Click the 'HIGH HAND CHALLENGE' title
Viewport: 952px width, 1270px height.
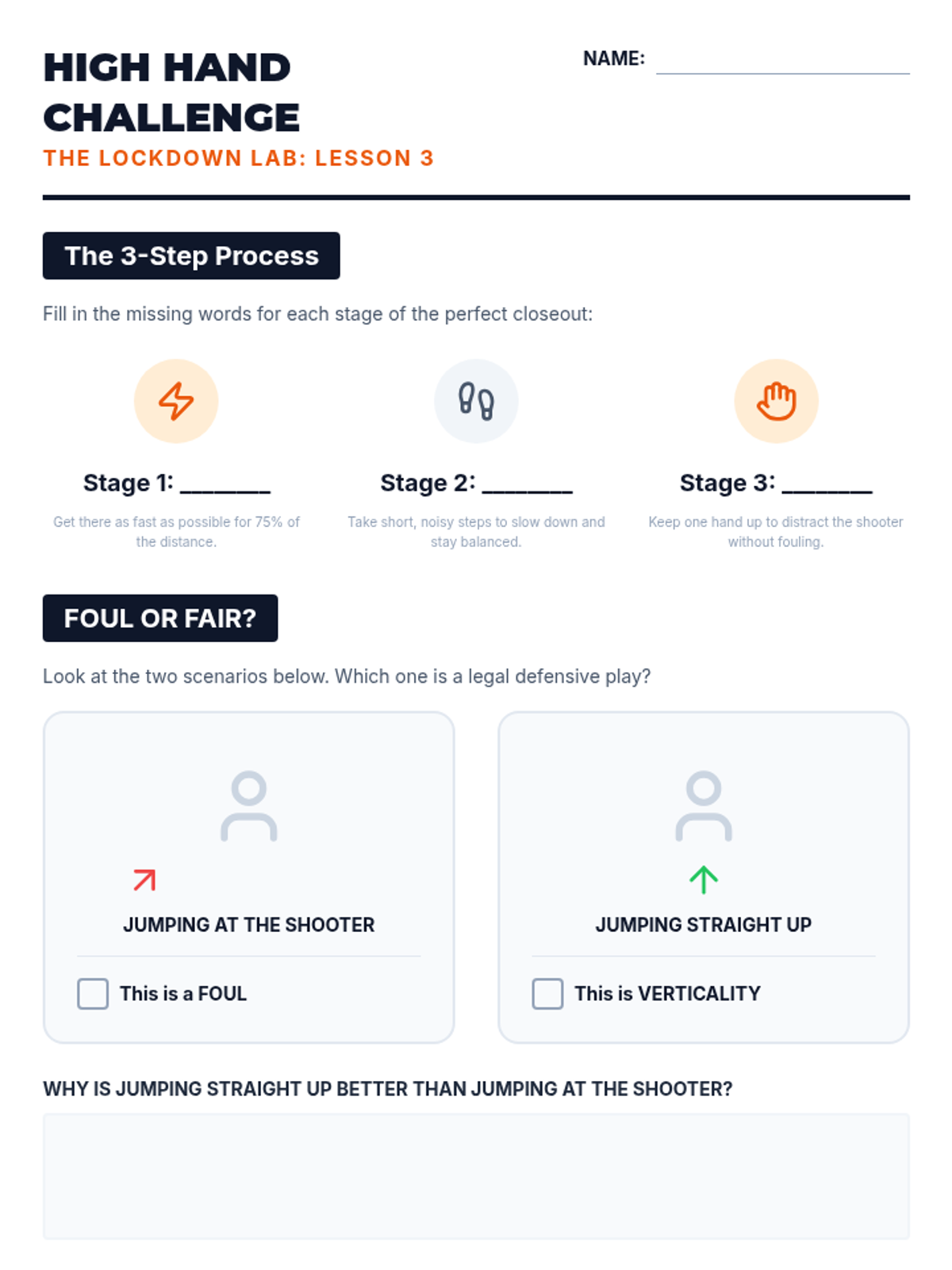click(x=171, y=92)
